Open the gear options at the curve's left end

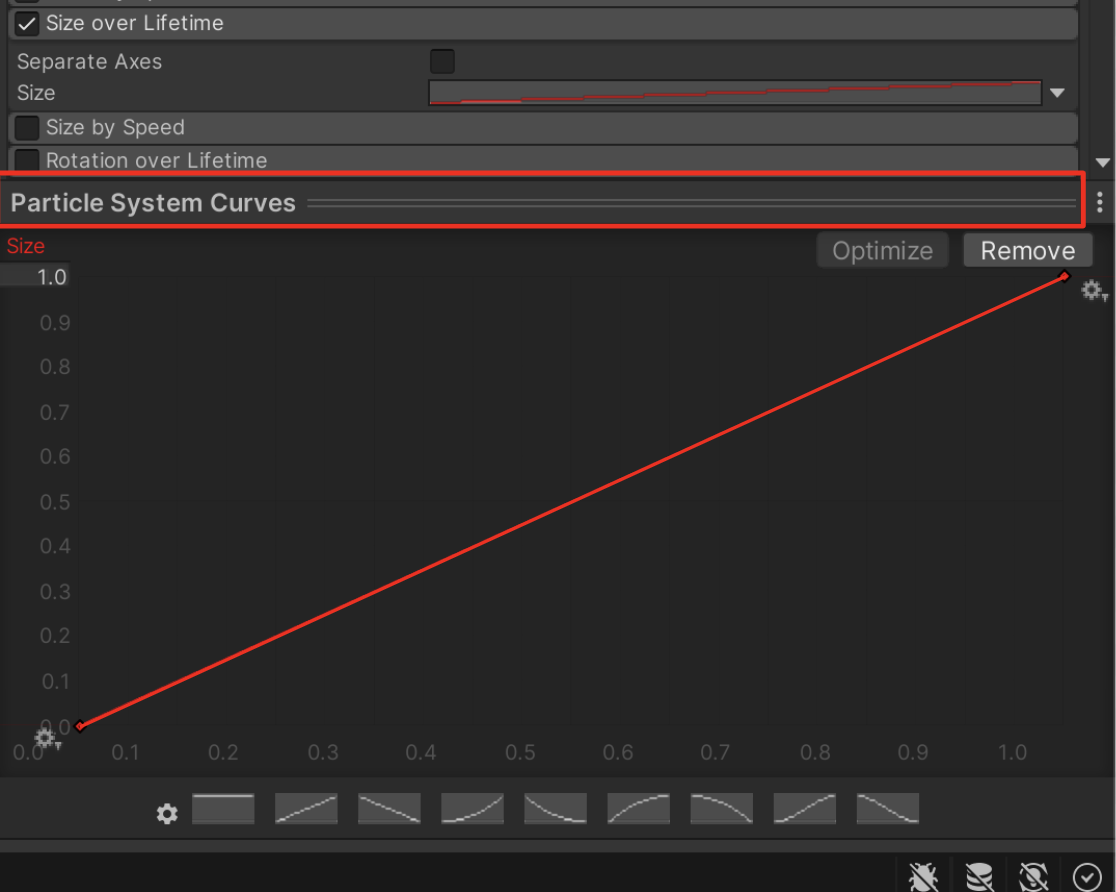click(47, 740)
